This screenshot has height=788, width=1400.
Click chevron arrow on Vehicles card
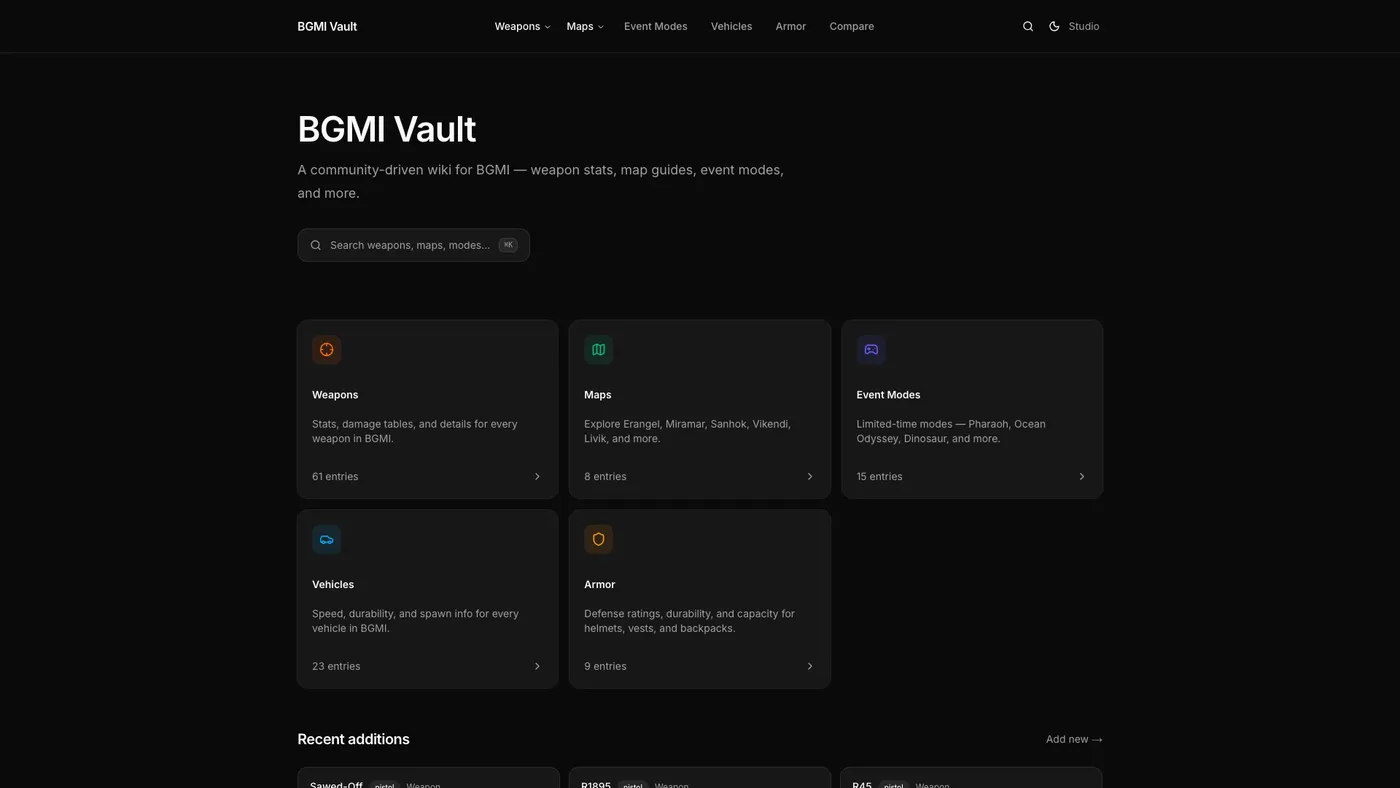pyautogui.click(x=537, y=667)
